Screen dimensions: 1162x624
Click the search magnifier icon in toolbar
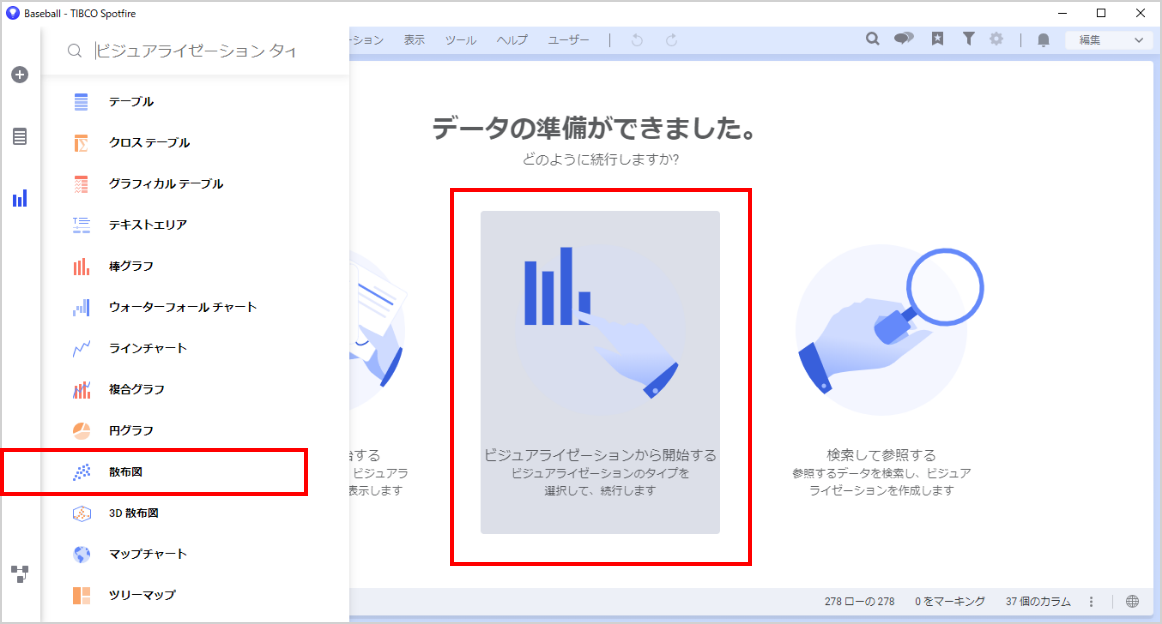pos(872,39)
